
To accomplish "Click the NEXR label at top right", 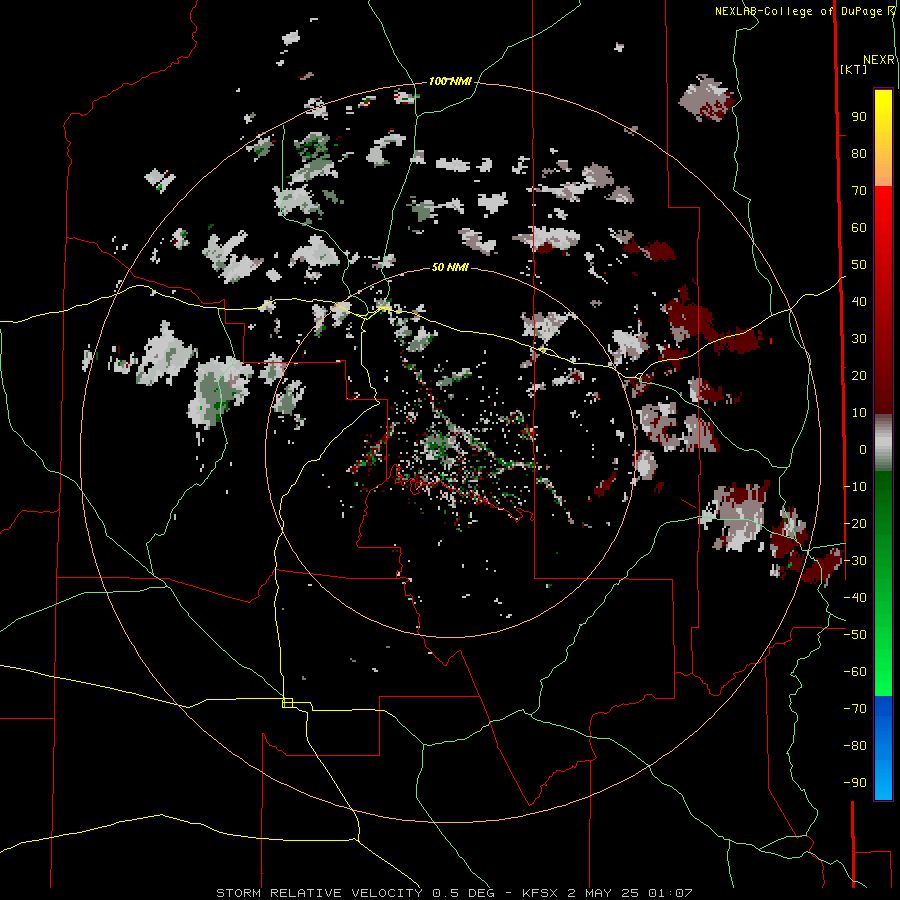I will pyautogui.click(x=879, y=60).
